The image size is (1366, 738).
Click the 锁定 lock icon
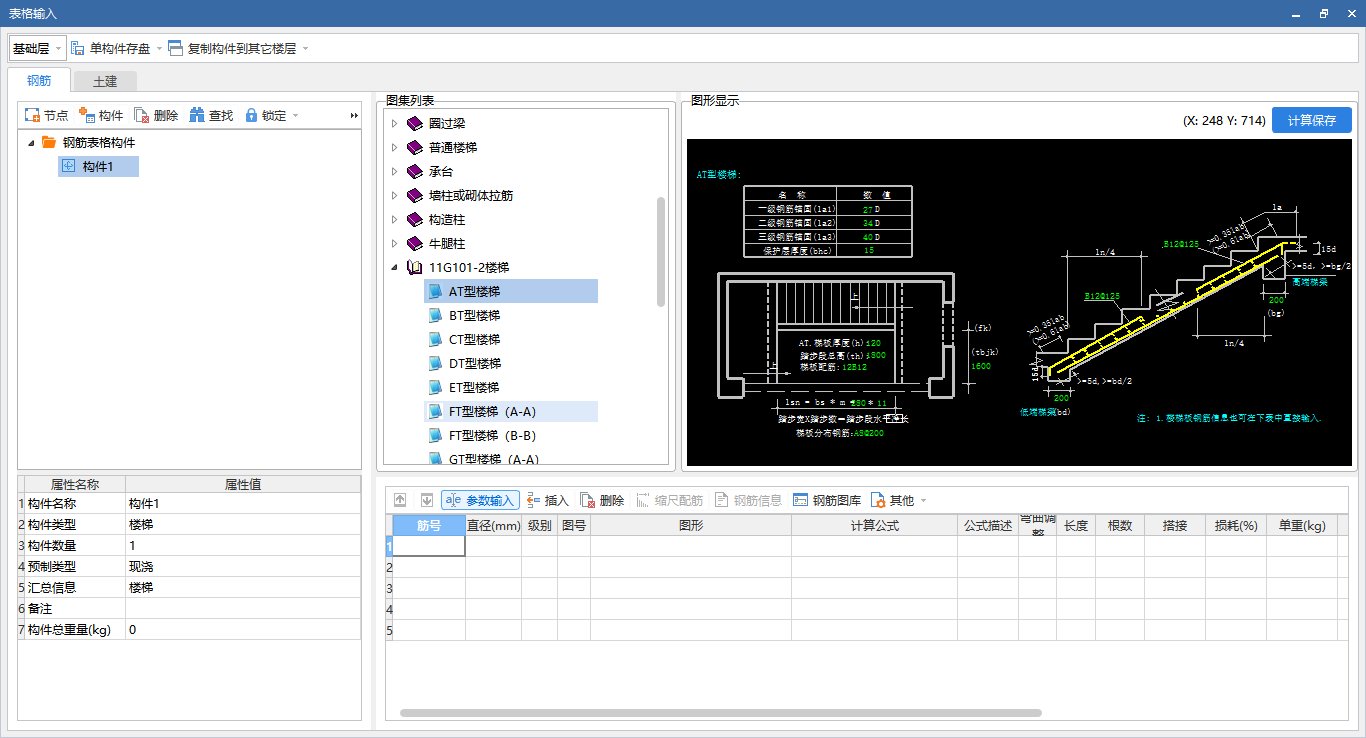[x=251, y=116]
